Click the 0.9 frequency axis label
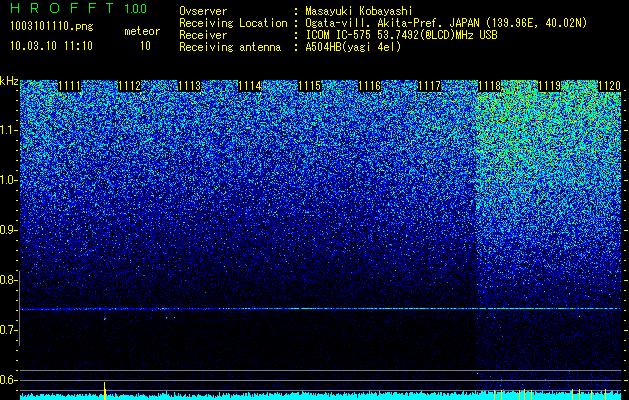Viewport: 629px width, 400px height. tap(8, 230)
